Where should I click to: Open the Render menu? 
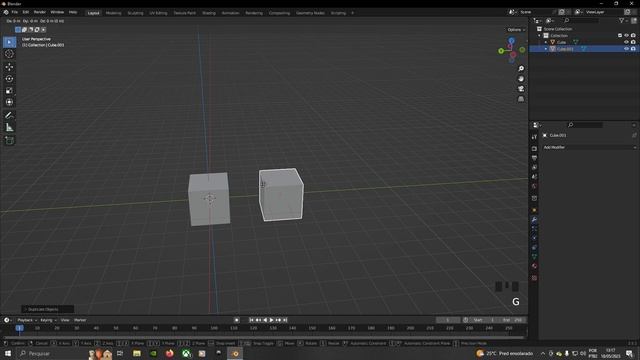(x=40, y=12)
